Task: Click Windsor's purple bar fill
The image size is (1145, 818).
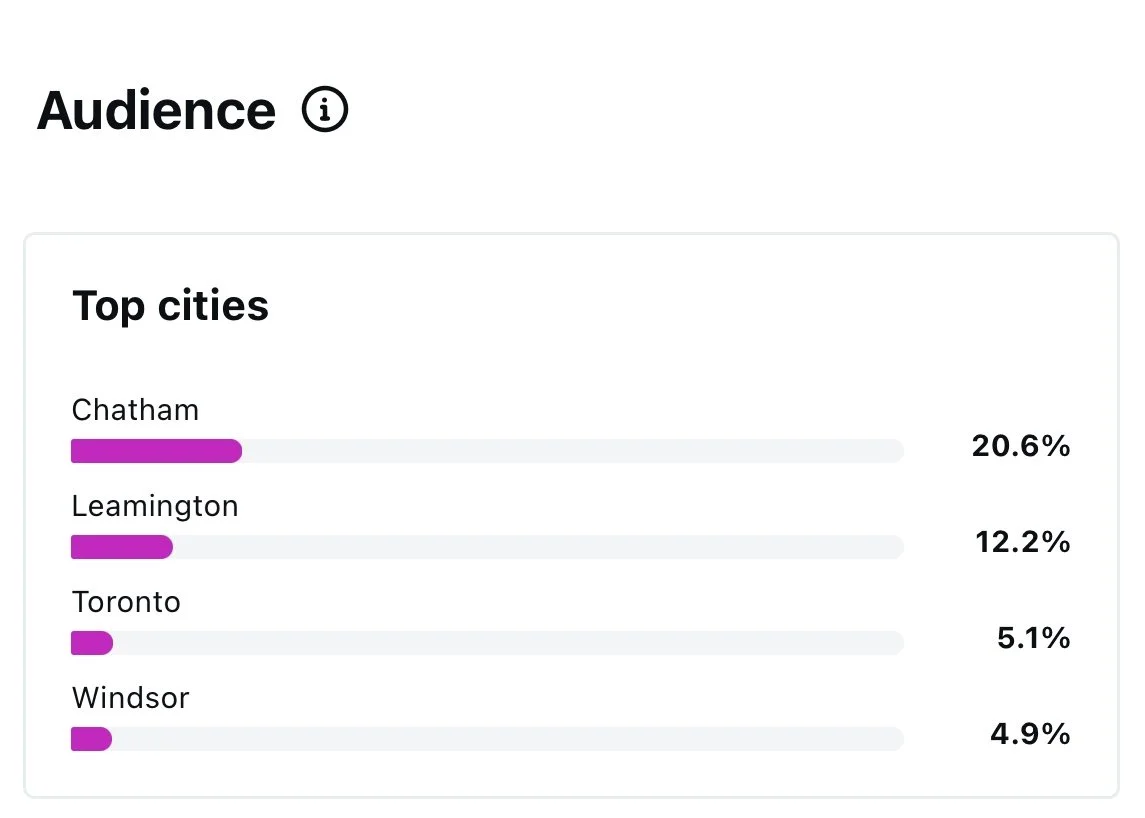Action: click(90, 739)
